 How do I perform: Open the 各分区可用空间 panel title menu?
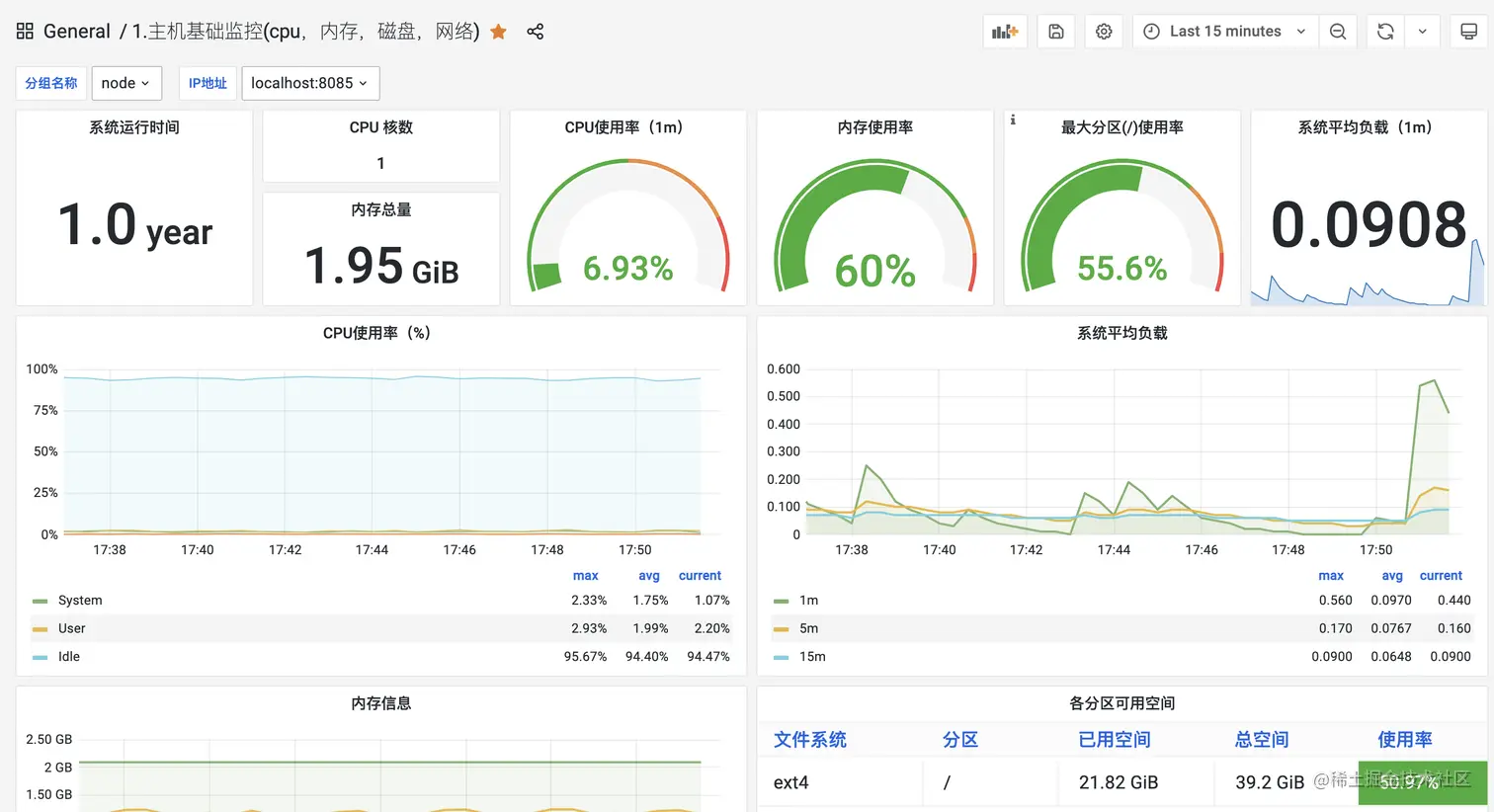click(1122, 703)
